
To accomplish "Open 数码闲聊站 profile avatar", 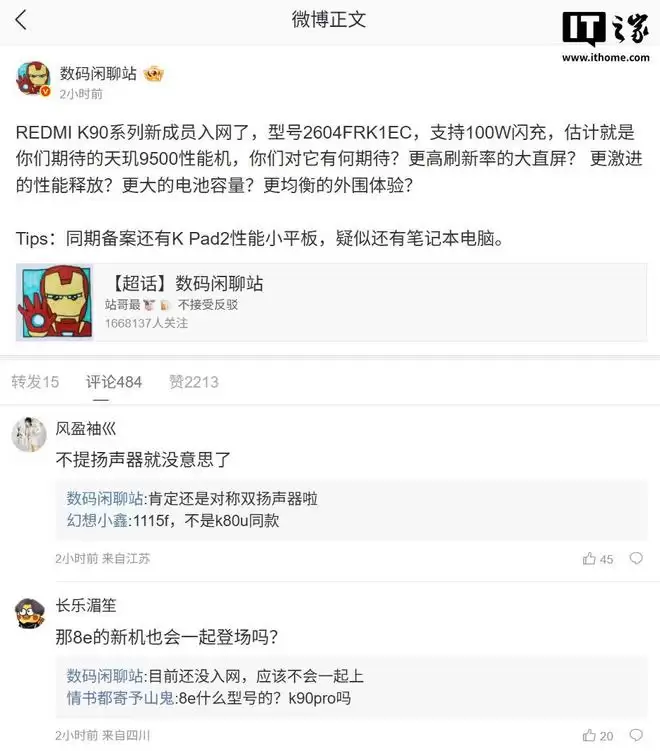I will click(x=33, y=79).
